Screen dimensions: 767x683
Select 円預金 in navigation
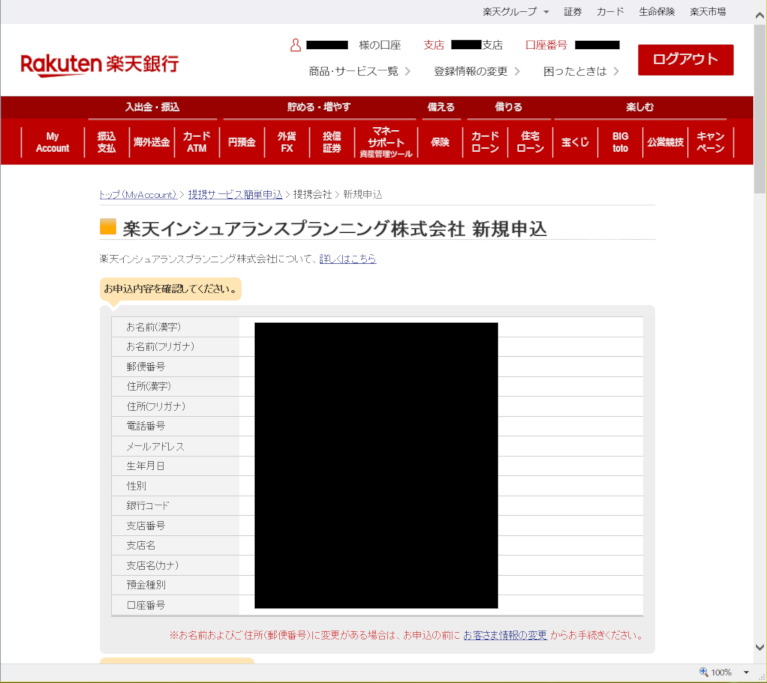click(242, 142)
